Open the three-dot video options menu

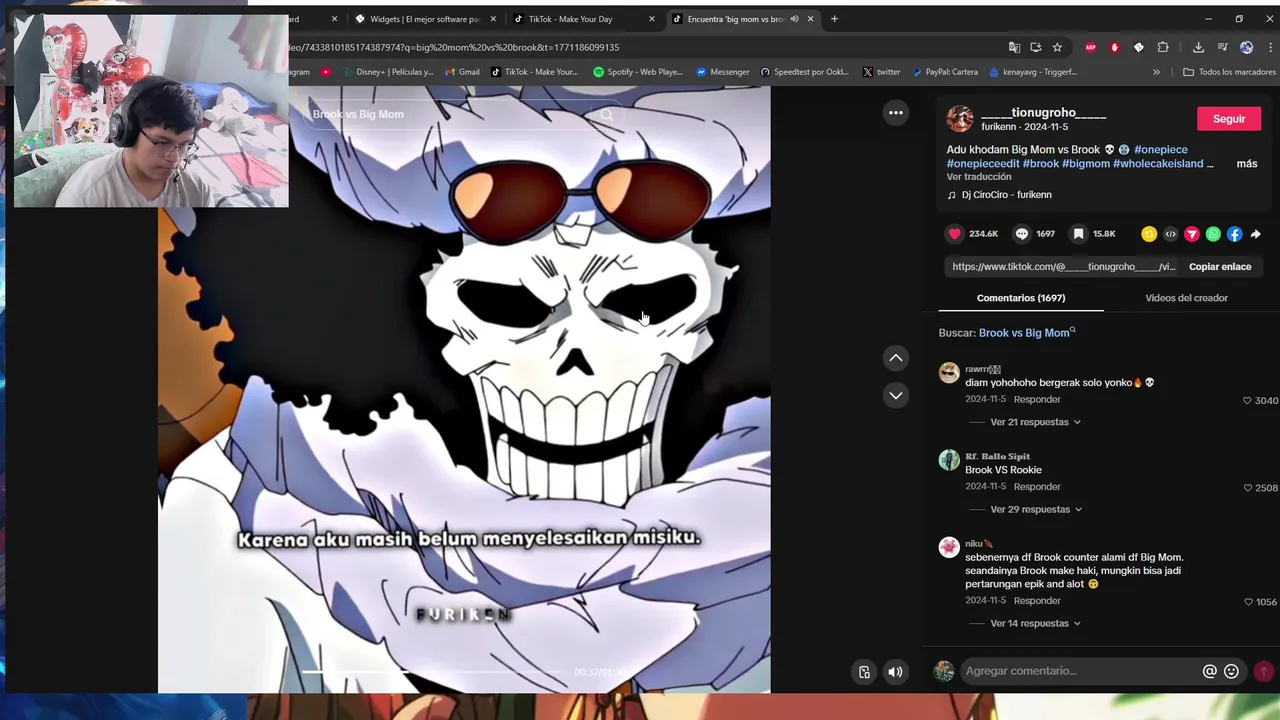click(x=896, y=113)
